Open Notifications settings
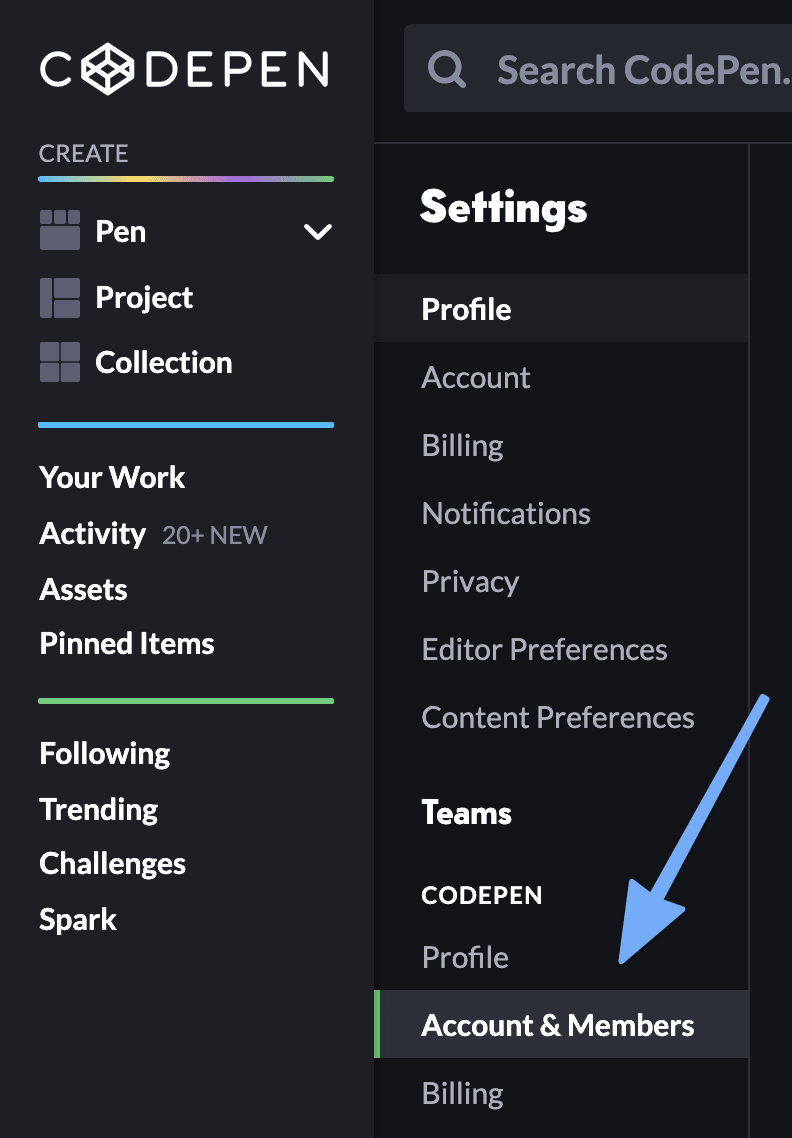This screenshot has width=792, height=1138. [x=506, y=513]
